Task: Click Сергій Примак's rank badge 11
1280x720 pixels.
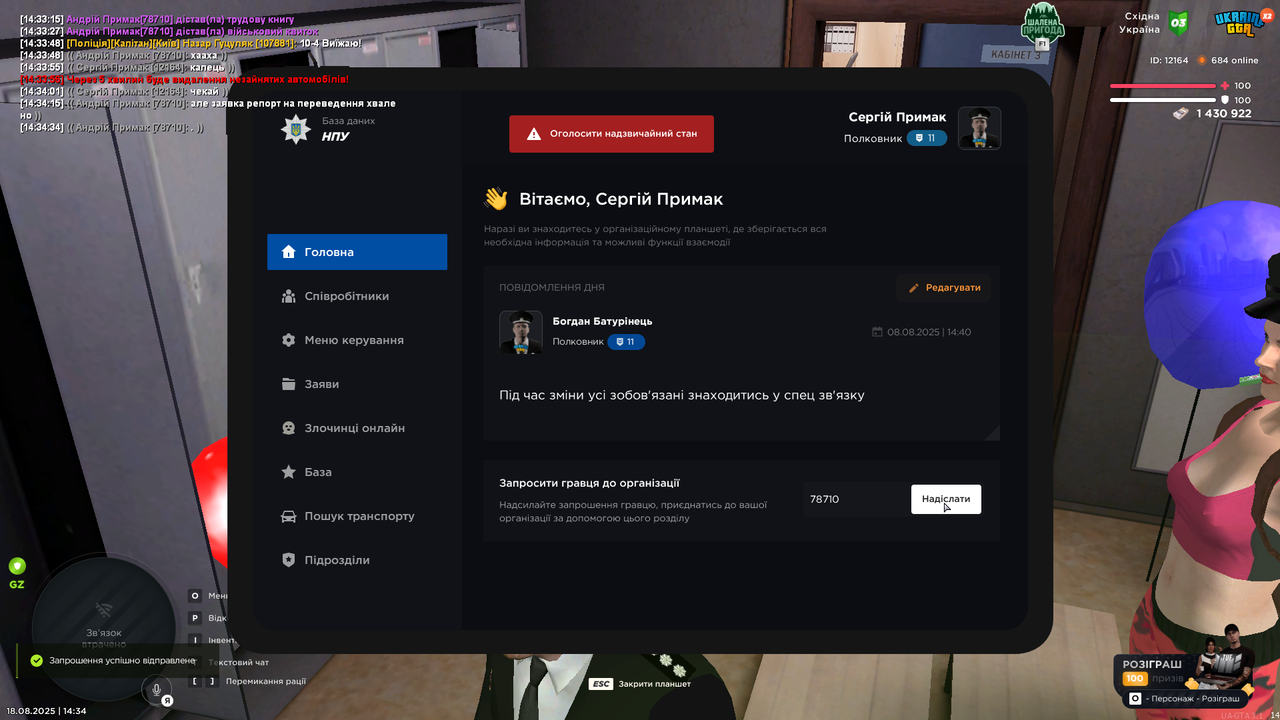Action: [927, 138]
